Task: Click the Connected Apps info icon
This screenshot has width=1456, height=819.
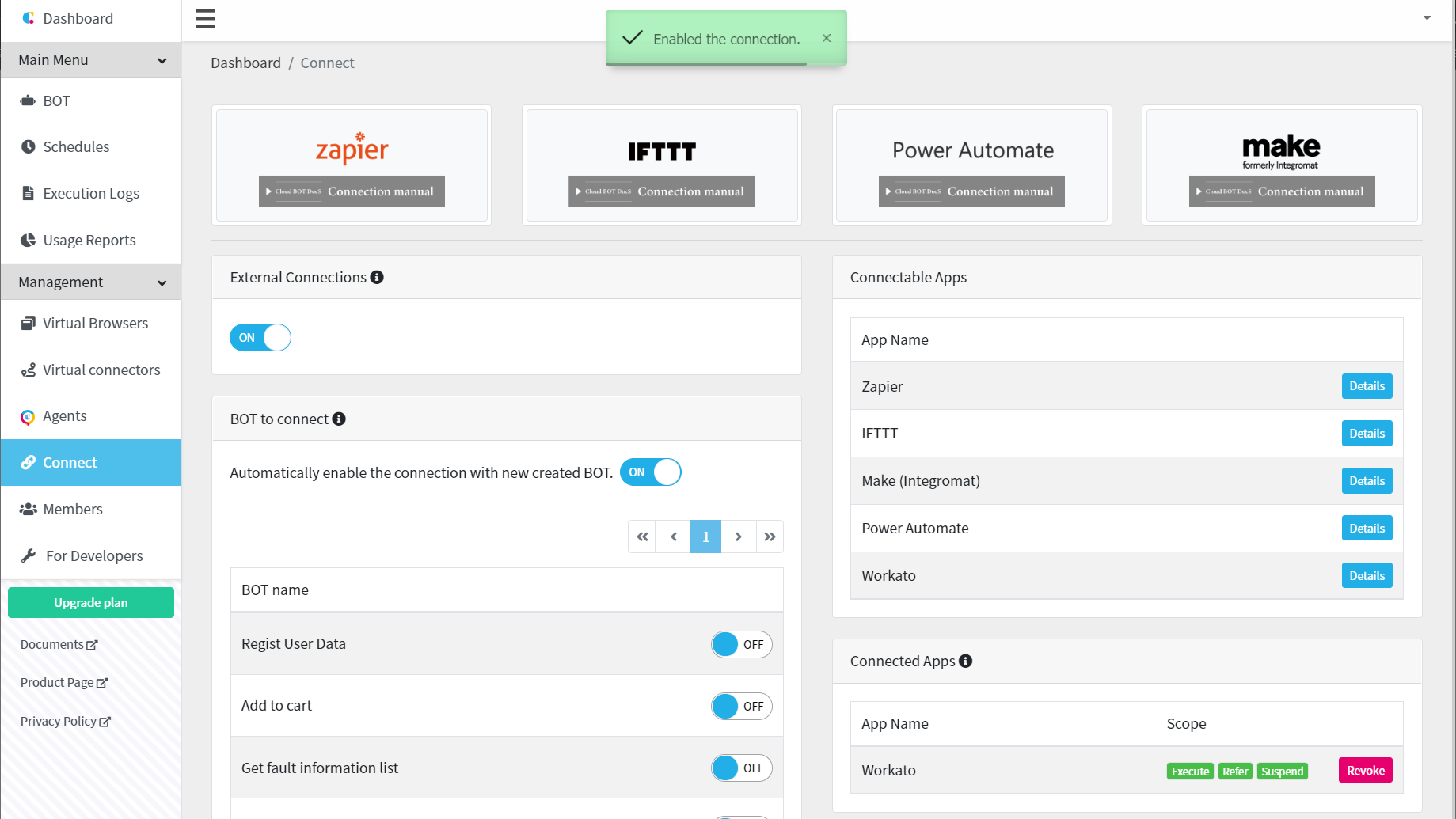Action: 965,661
